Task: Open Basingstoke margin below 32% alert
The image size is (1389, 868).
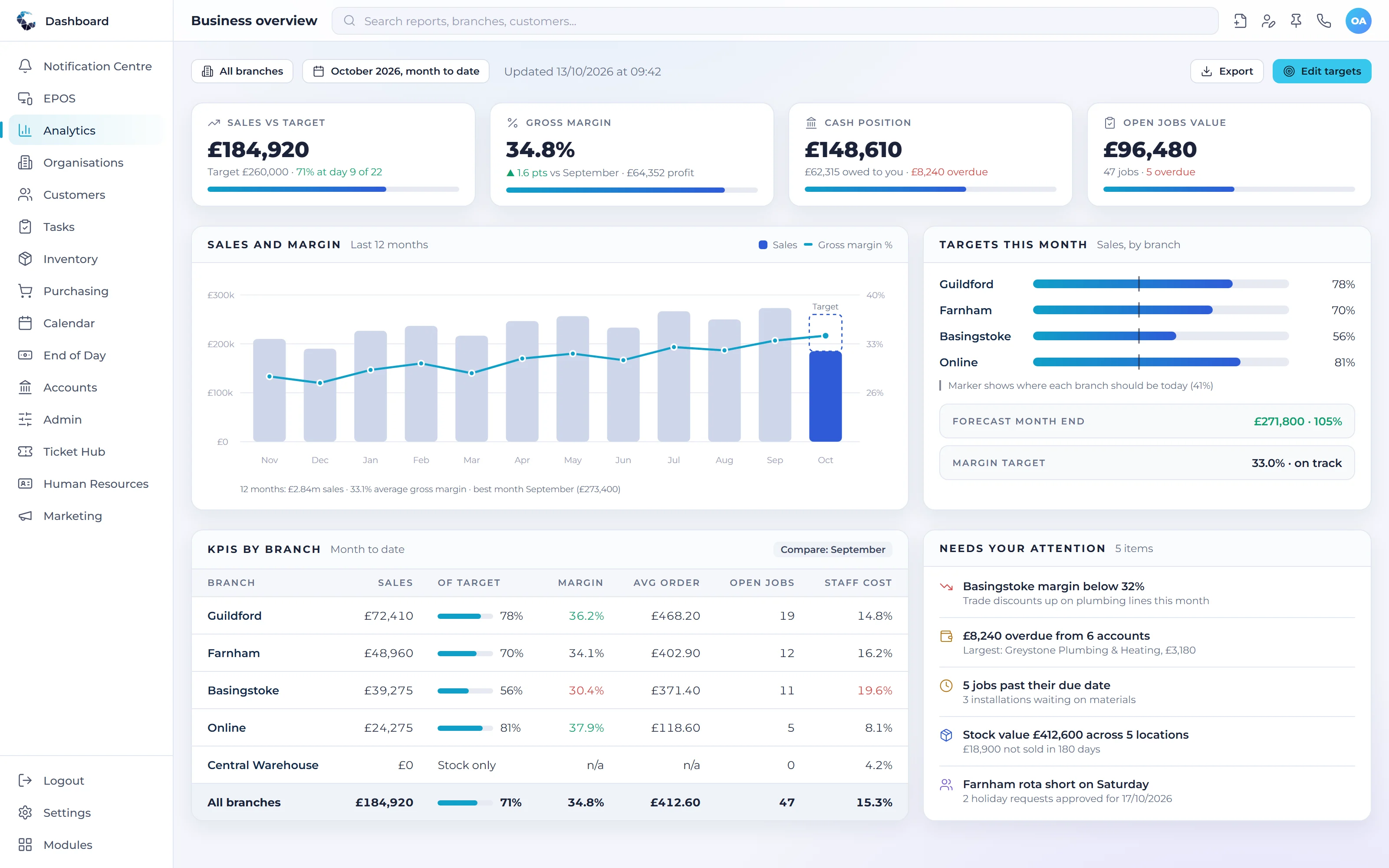Action: point(1147,593)
